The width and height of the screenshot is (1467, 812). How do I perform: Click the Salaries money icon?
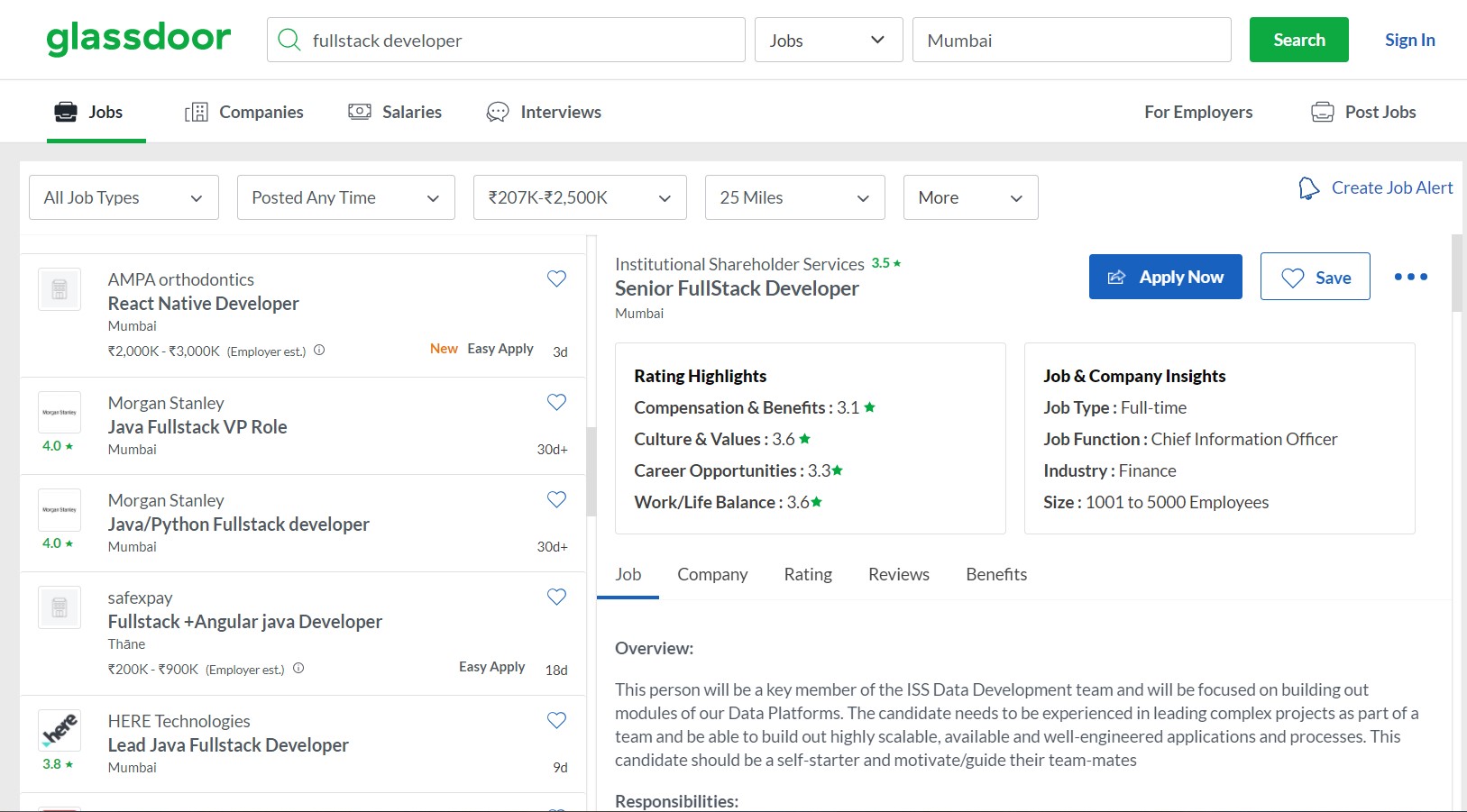(360, 112)
